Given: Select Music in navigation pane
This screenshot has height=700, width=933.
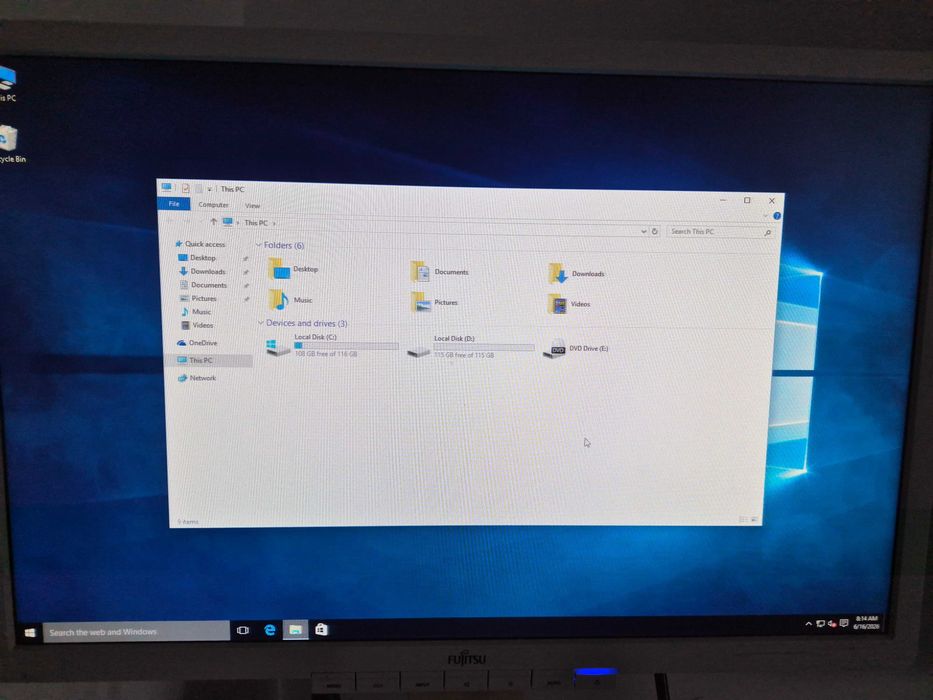Looking at the screenshot, I should pyautogui.click(x=196, y=312).
